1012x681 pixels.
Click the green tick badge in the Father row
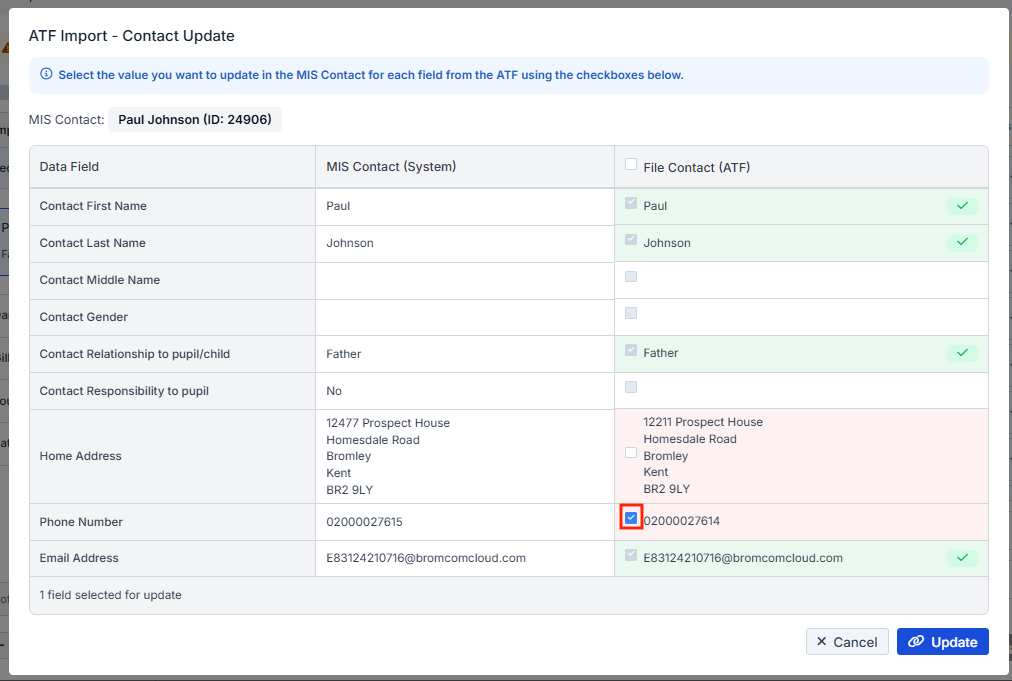click(x=962, y=353)
